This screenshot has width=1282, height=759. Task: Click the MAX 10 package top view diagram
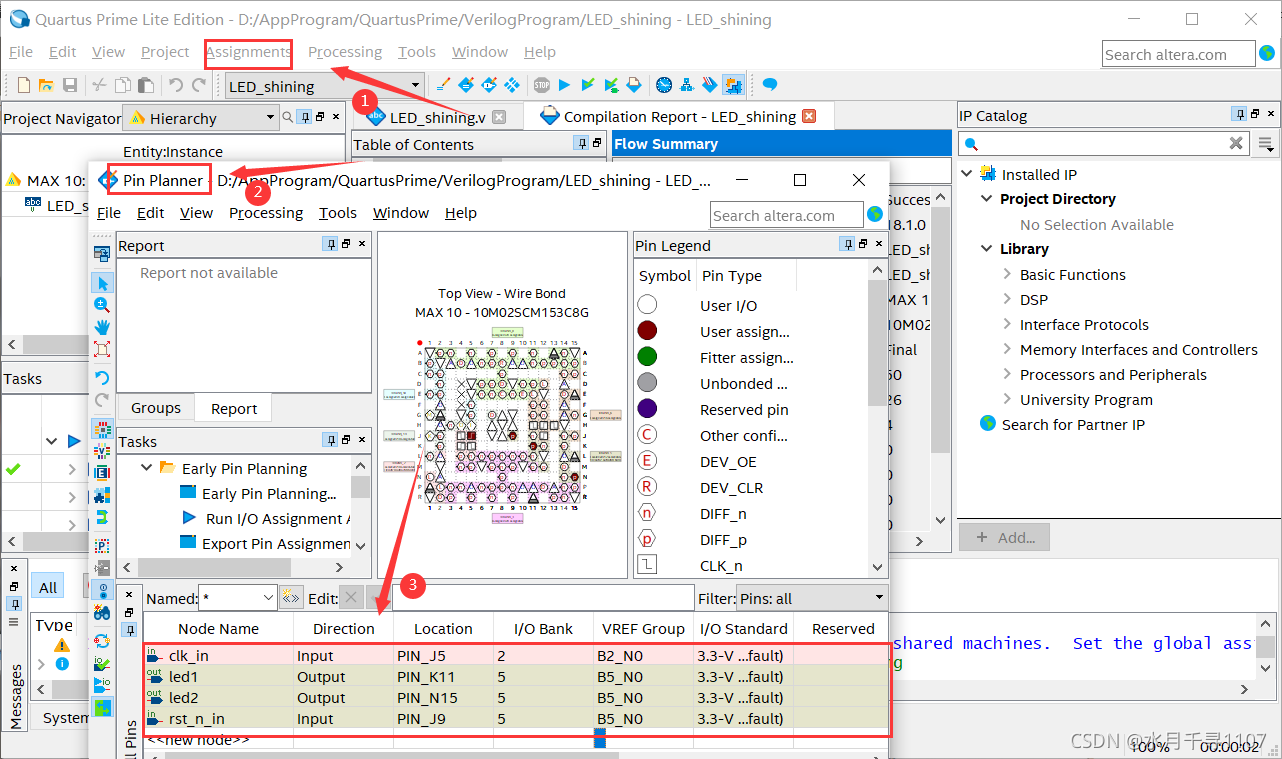tap(503, 426)
